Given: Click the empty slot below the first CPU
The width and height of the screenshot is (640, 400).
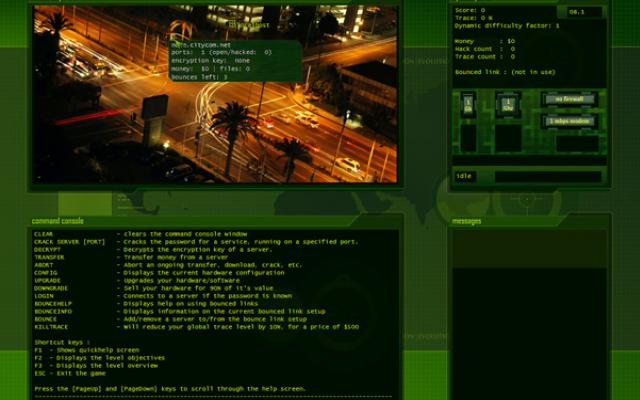Looking at the screenshot, I should [x=468, y=137].
